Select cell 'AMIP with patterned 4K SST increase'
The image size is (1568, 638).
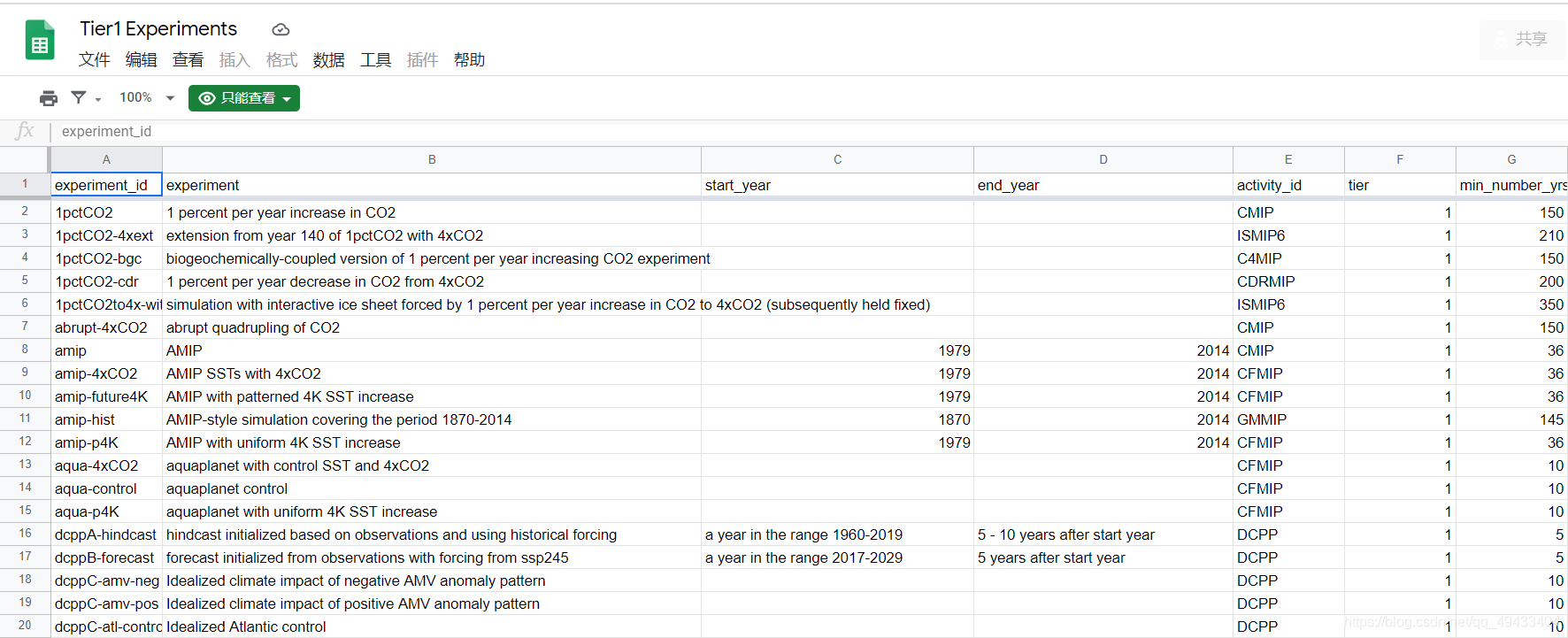click(432, 396)
